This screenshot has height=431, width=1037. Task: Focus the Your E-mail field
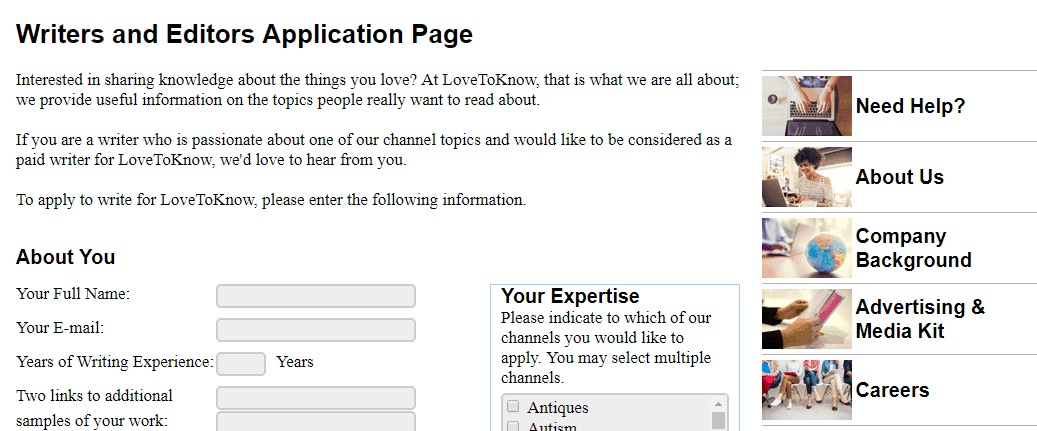point(316,330)
